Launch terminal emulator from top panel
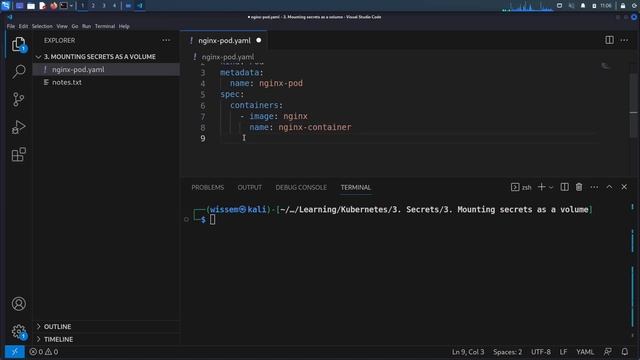The width and height of the screenshot is (640, 360). click(64, 6)
